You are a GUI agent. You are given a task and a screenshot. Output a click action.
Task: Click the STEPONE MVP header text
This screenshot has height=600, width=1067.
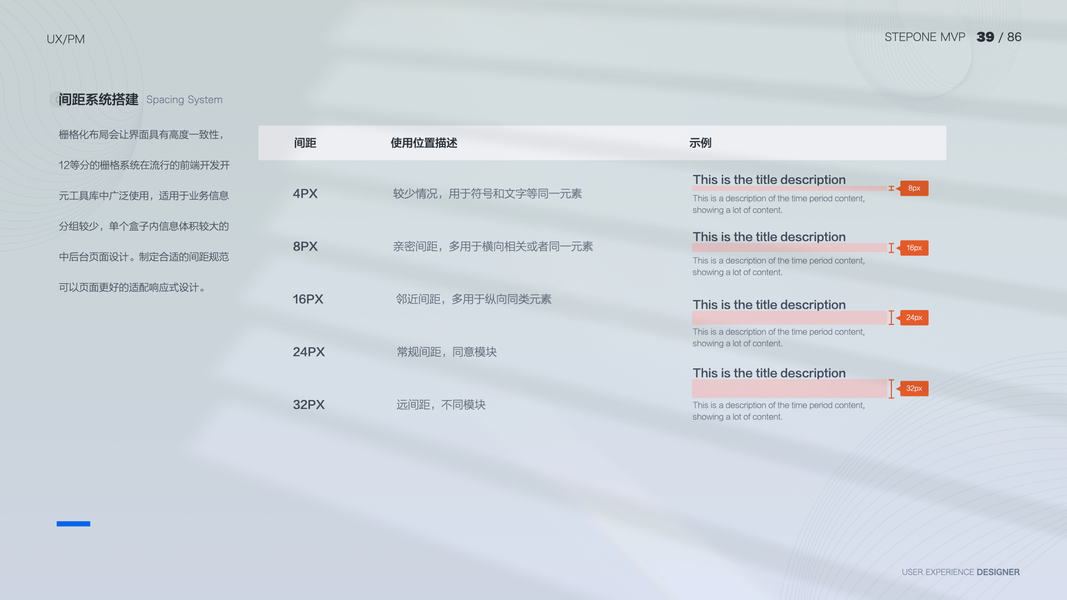[924, 37]
